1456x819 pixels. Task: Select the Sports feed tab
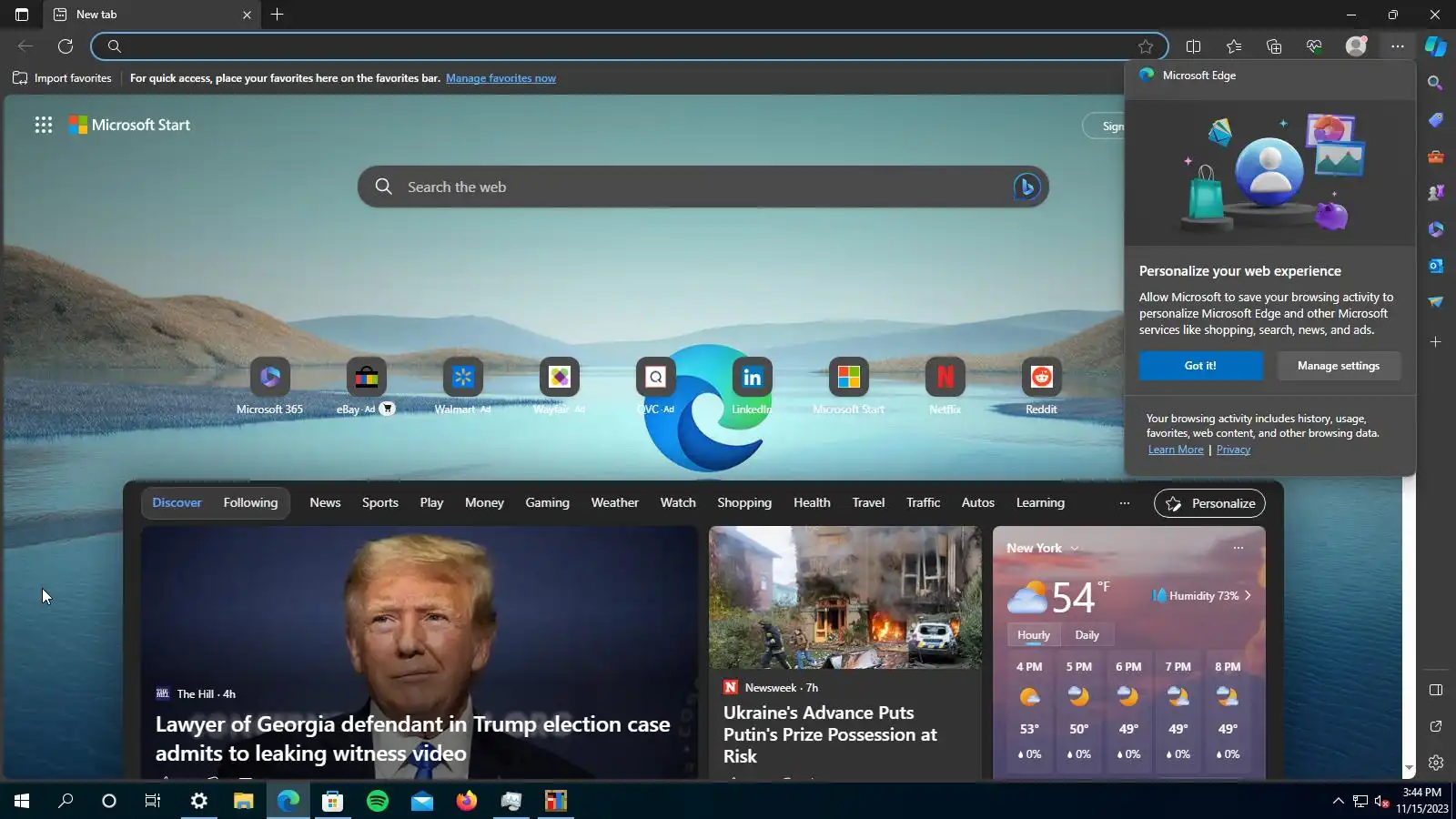click(x=380, y=502)
